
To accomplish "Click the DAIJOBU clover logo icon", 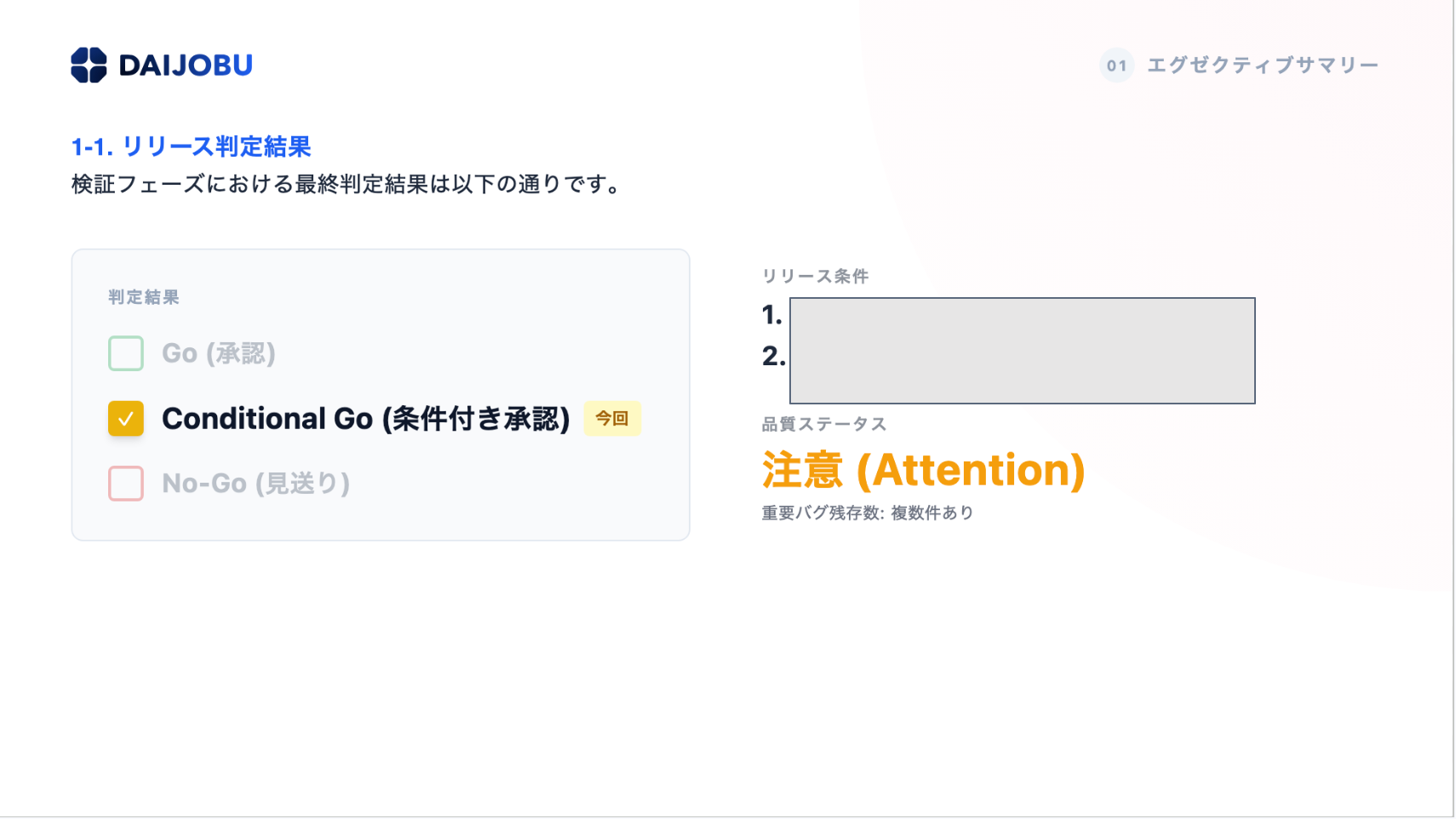I will pos(89,66).
